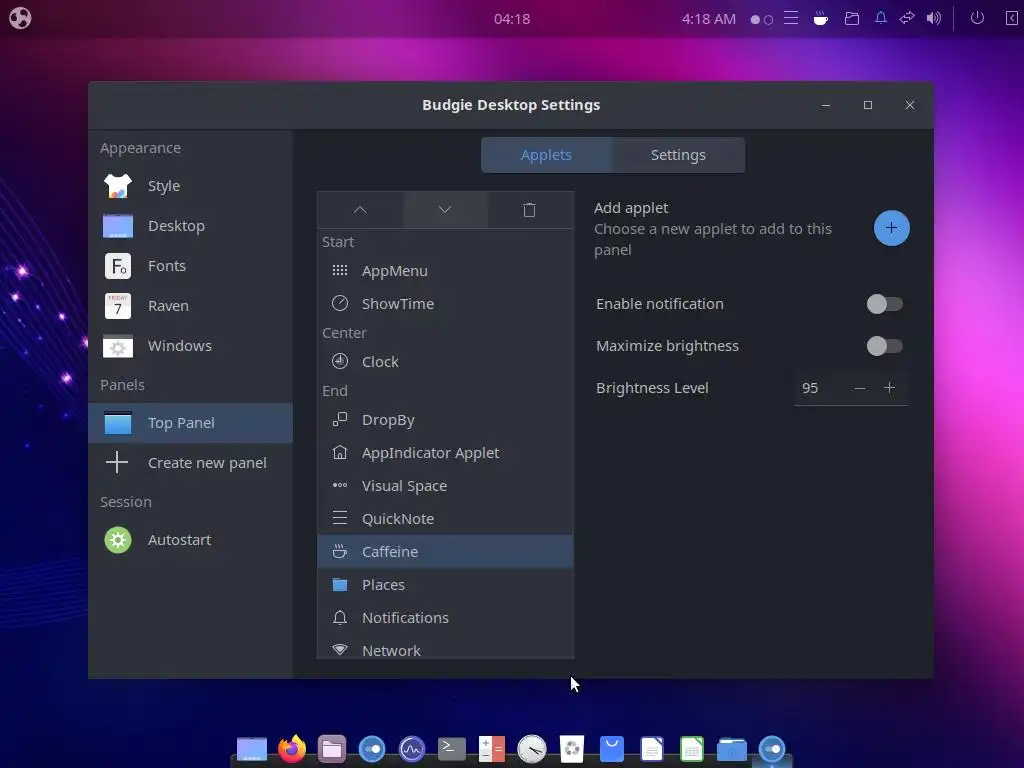Select the Visual Space applet
Viewport: 1024px width, 768px height.
pyautogui.click(x=445, y=486)
